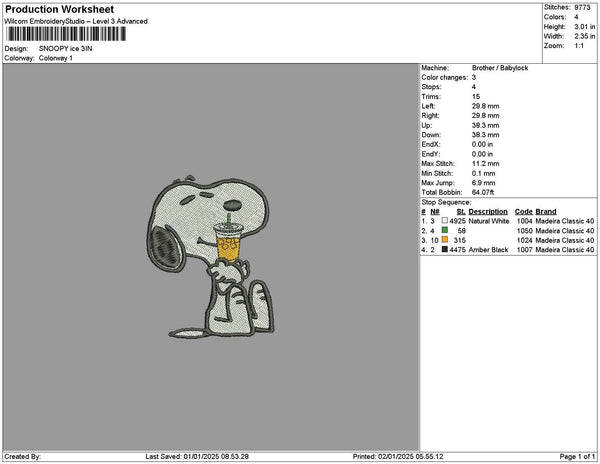The width and height of the screenshot is (600, 464).
Task: Click the Amber Black color swatch
Action: 444,249
